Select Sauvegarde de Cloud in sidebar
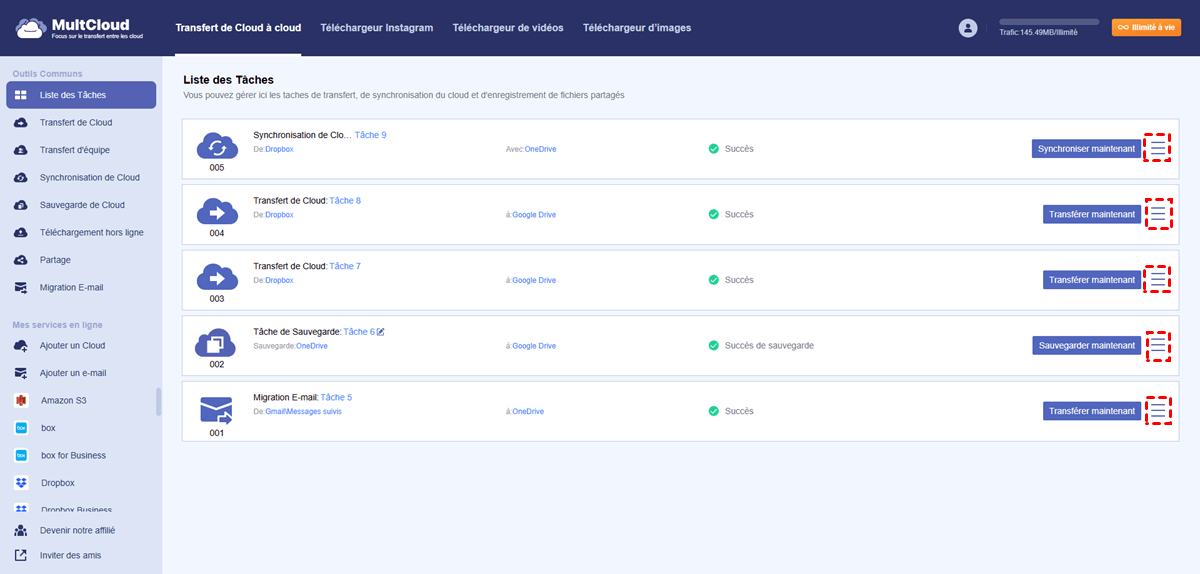This screenshot has height=574, width=1200. pyautogui.click(x=81, y=205)
